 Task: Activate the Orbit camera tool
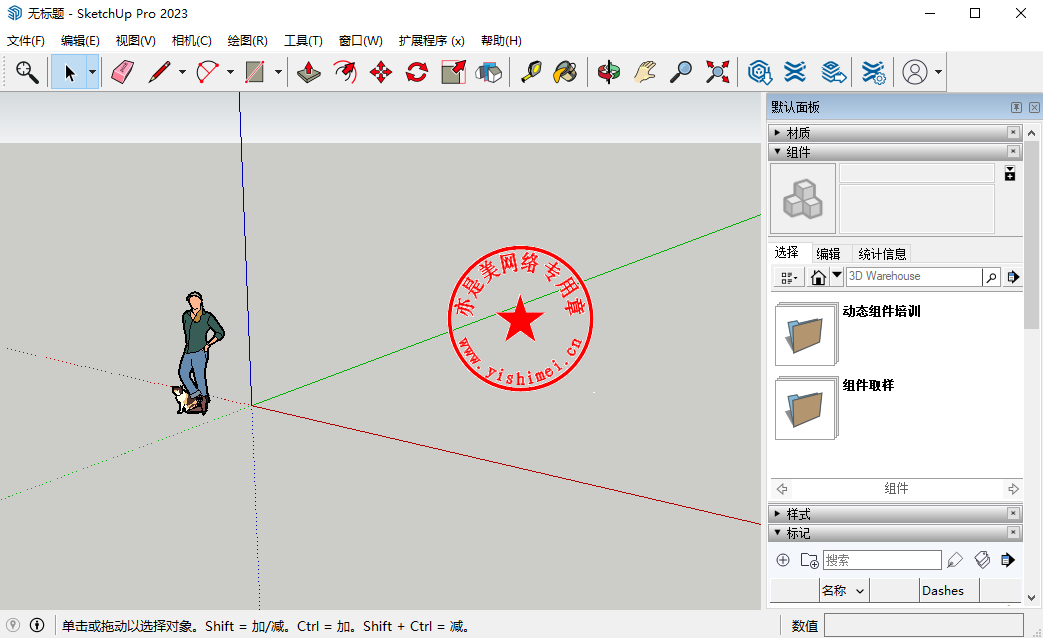click(x=608, y=72)
